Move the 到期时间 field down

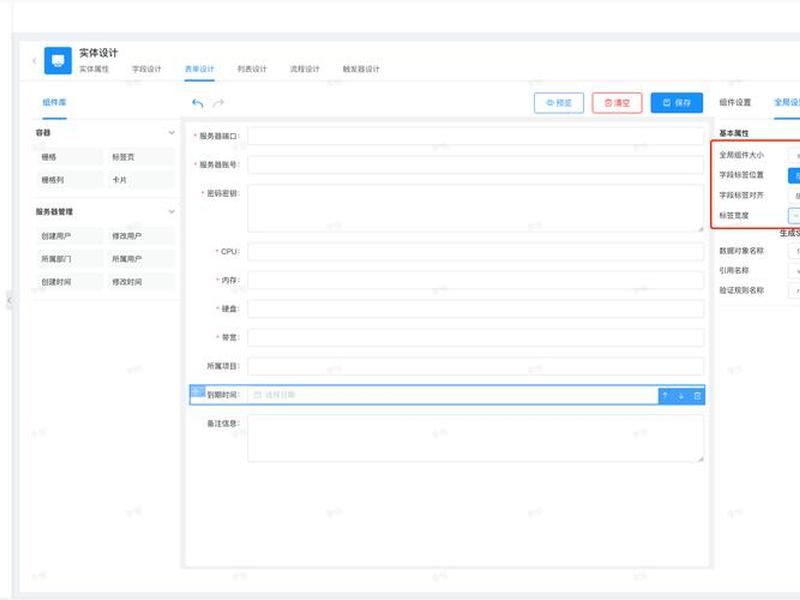(x=681, y=395)
